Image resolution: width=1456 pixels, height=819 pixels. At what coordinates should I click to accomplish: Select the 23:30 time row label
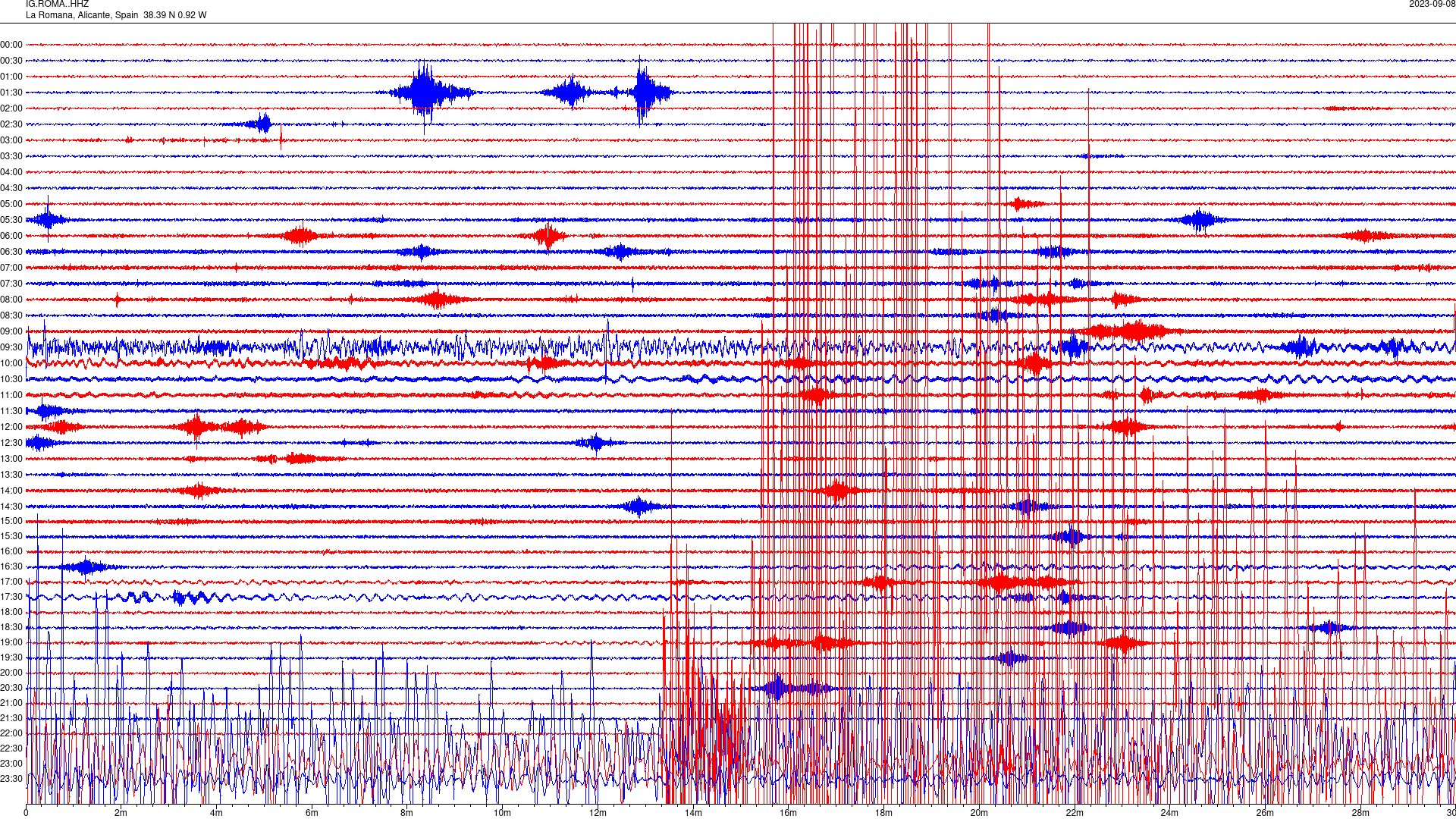tap(11, 779)
